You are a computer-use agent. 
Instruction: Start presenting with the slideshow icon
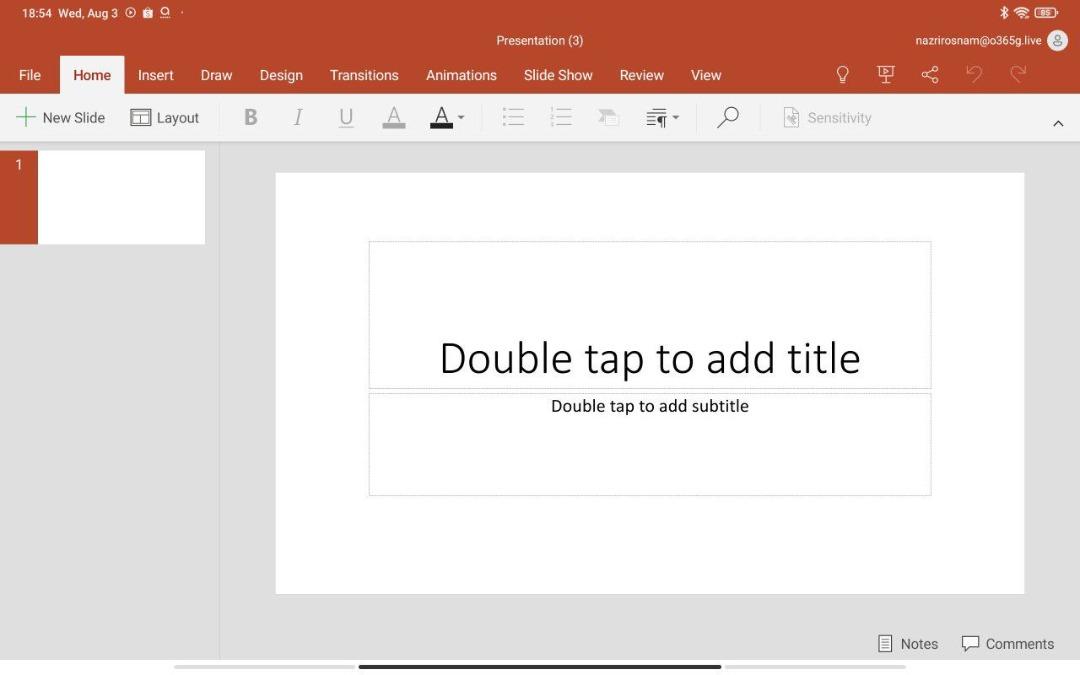tap(885, 75)
